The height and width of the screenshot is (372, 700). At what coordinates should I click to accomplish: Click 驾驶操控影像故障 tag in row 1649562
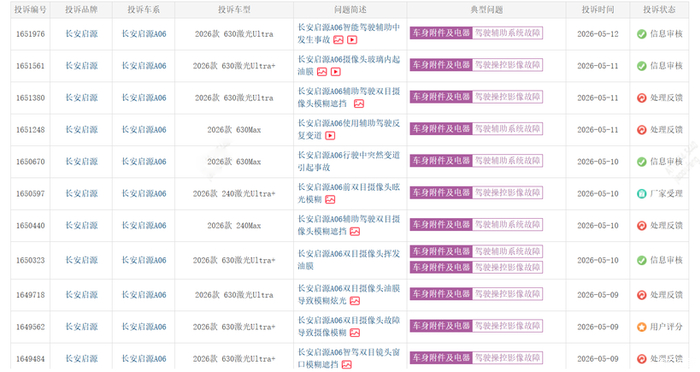pos(508,326)
